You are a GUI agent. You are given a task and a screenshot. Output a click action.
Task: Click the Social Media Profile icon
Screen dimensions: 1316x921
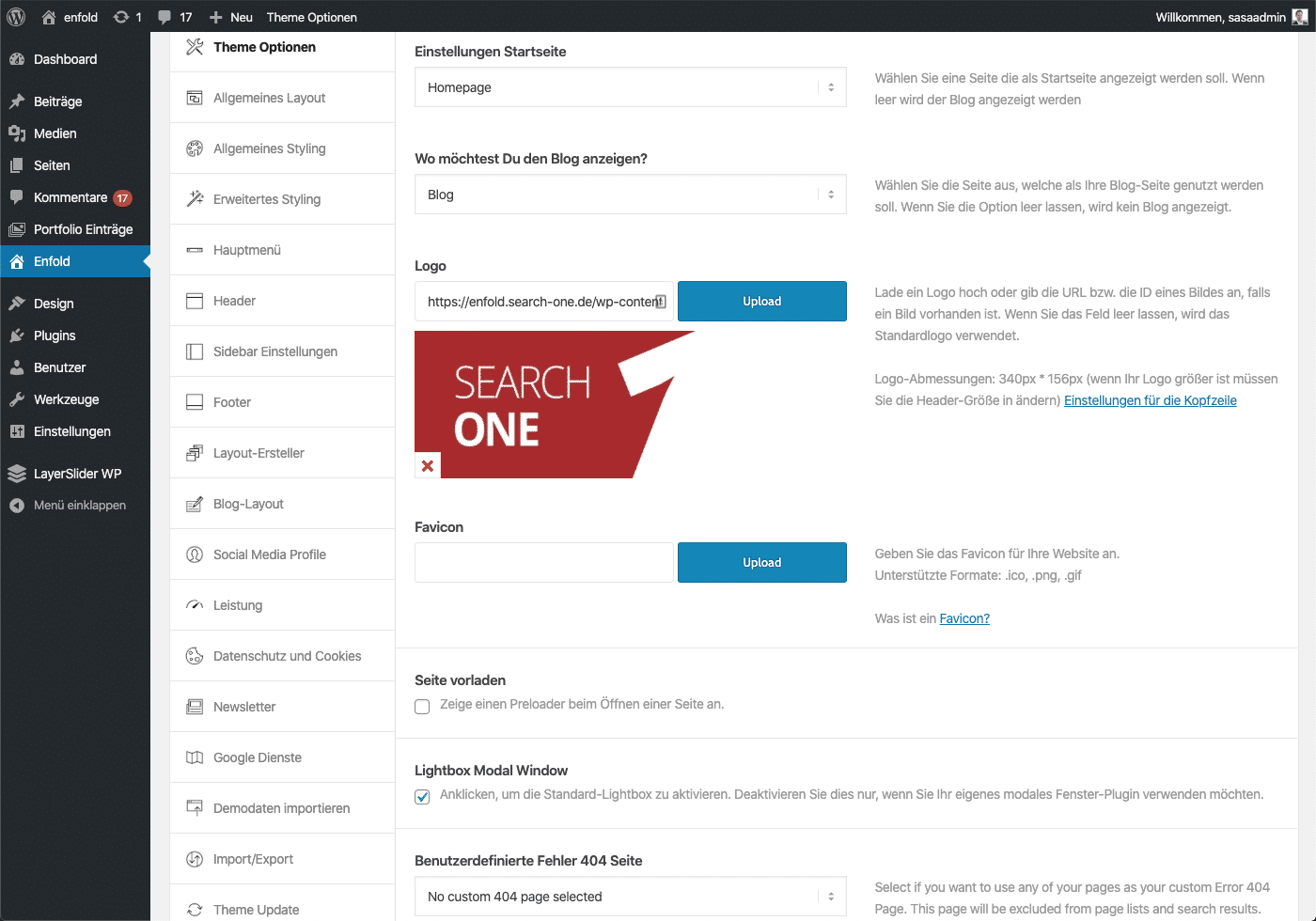(x=195, y=554)
